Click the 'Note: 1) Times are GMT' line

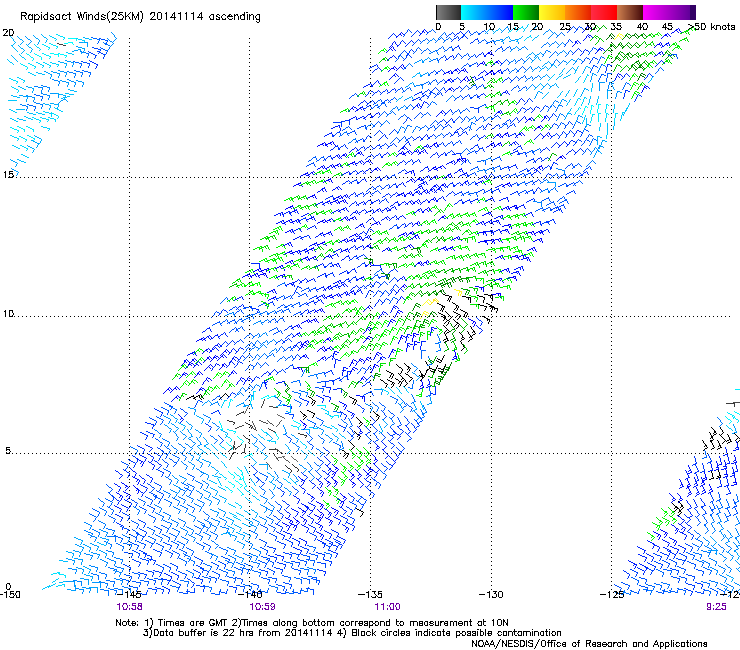tap(312, 623)
